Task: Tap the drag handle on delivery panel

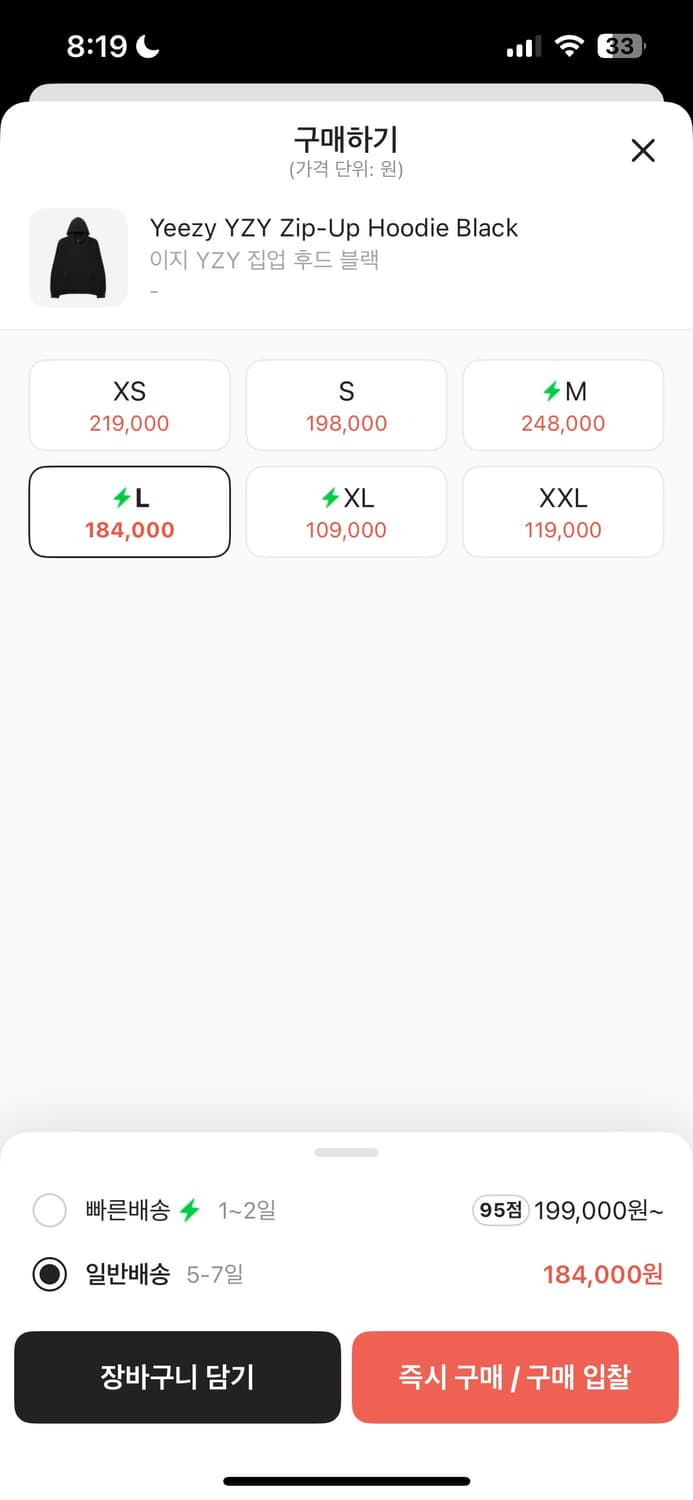Action: coord(346,1152)
